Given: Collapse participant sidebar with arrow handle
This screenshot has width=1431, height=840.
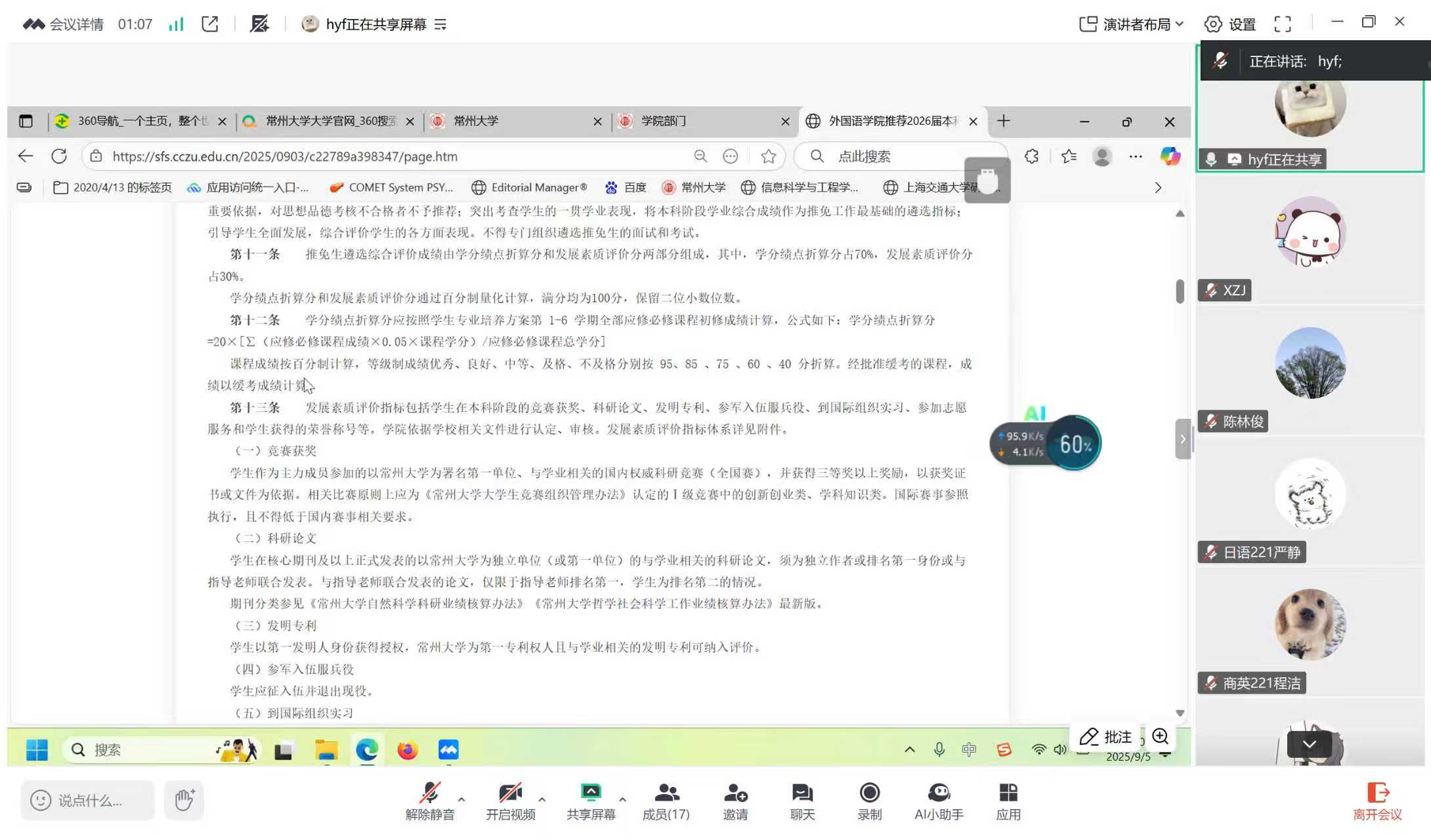Looking at the screenshot, I should [x=1182, y=439].
